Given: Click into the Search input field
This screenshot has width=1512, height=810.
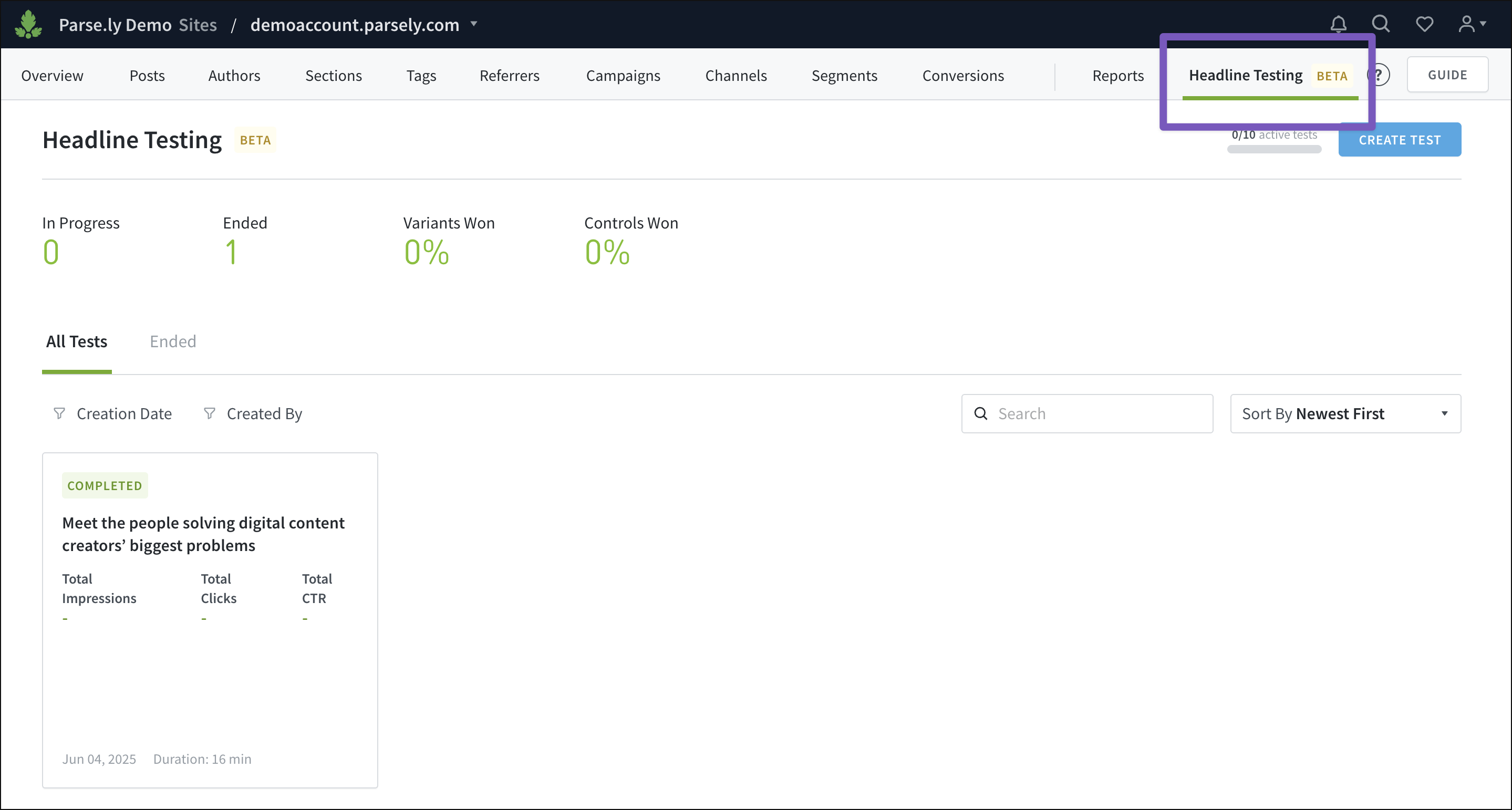Looking at the screenshot, I should coord(1087,413).
